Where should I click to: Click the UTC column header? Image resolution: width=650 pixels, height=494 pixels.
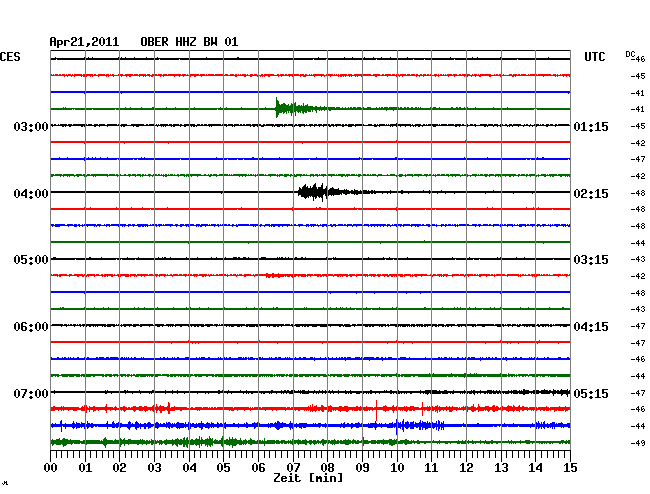594,57
